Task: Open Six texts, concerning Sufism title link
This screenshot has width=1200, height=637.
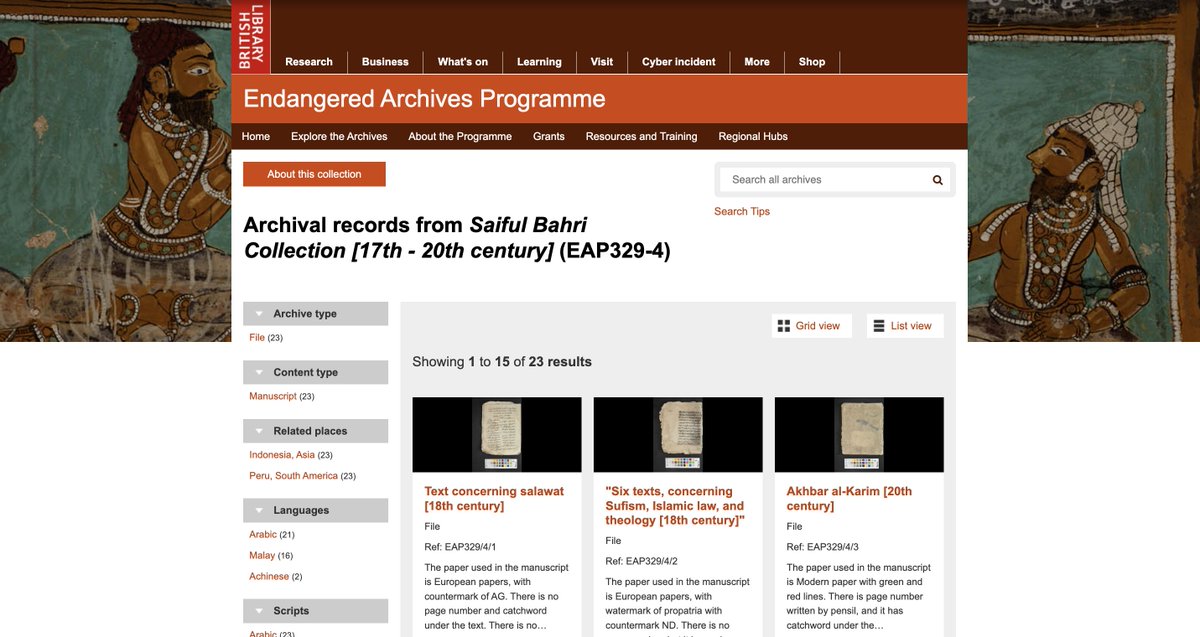Action: coord(675,506)
